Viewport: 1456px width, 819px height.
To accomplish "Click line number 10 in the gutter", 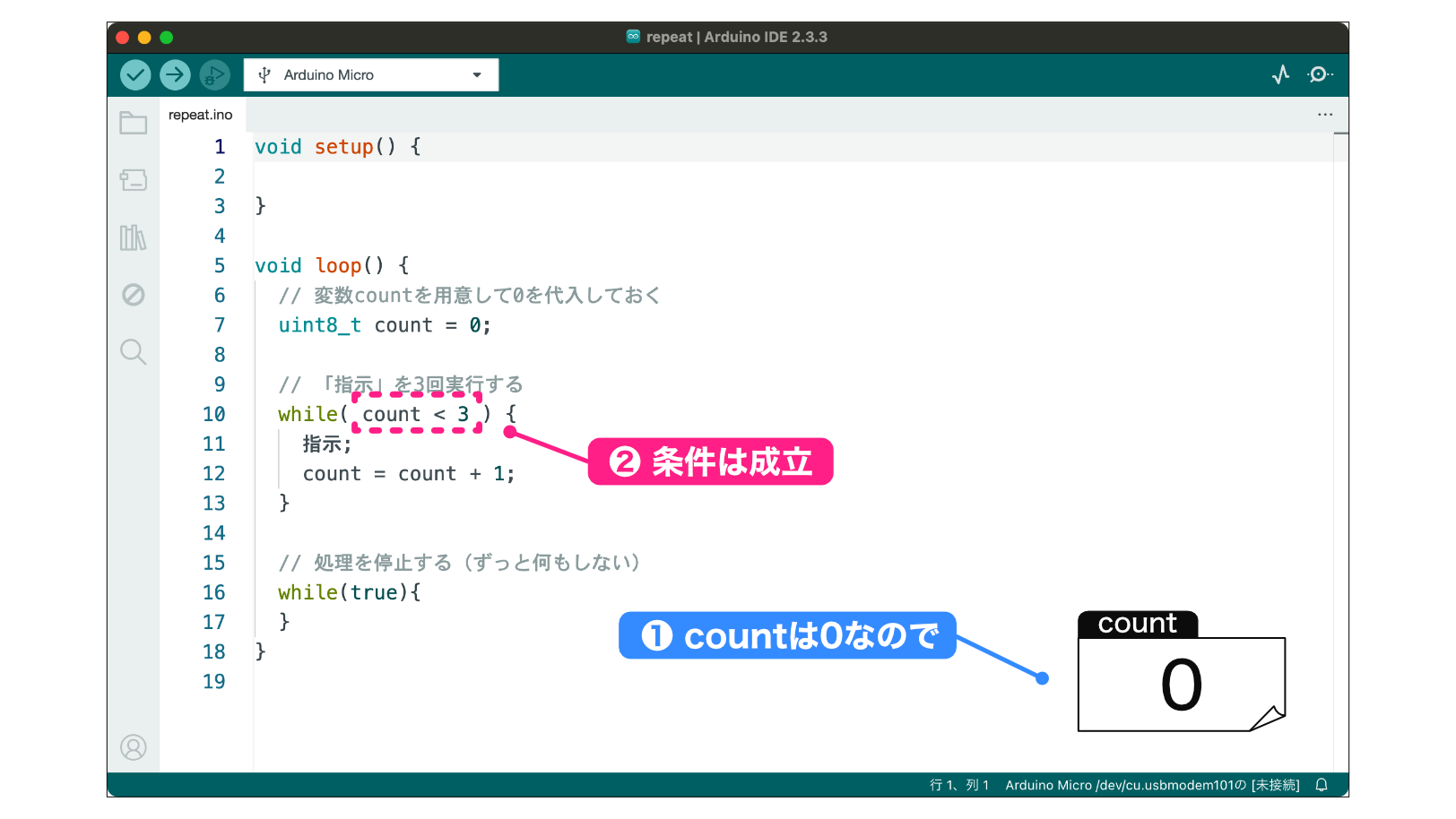I will 214,414.
